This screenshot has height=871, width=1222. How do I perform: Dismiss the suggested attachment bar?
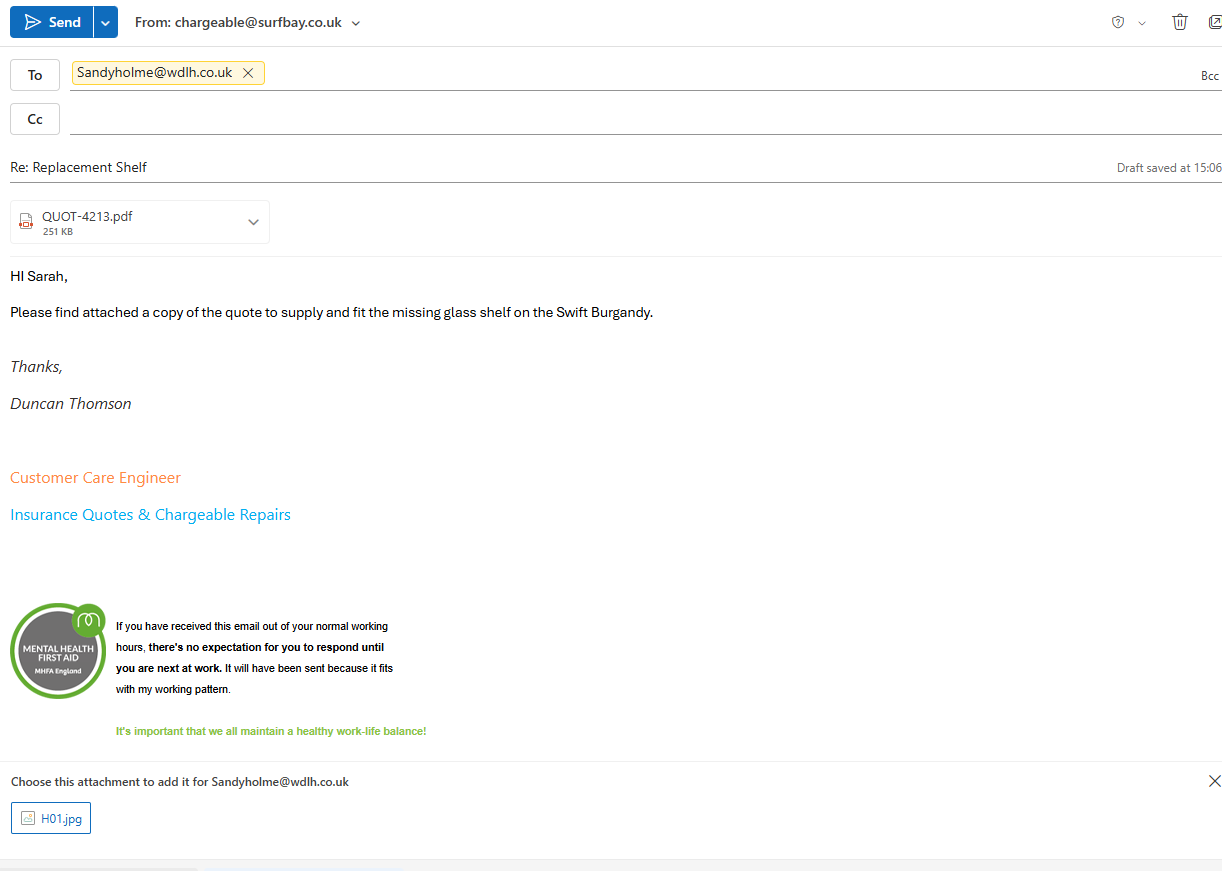(x=1214, y=781)
